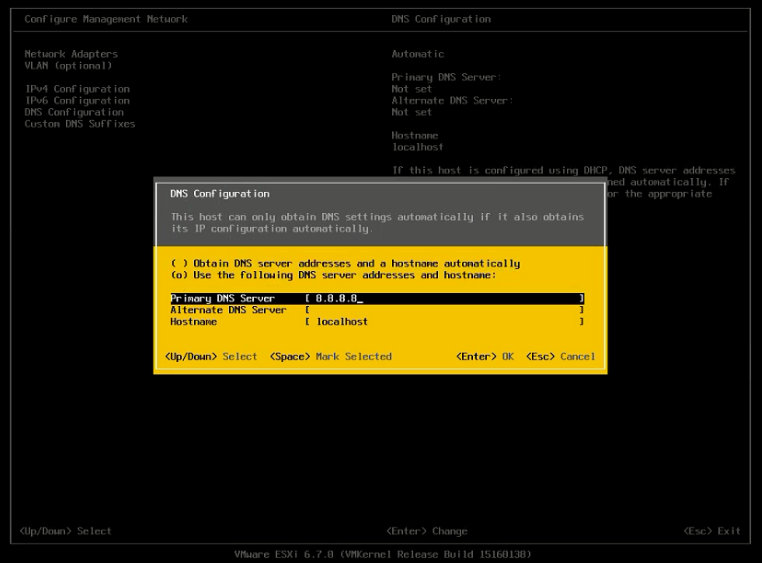Click the 'Automatic' status text

[x=418, y=54]
